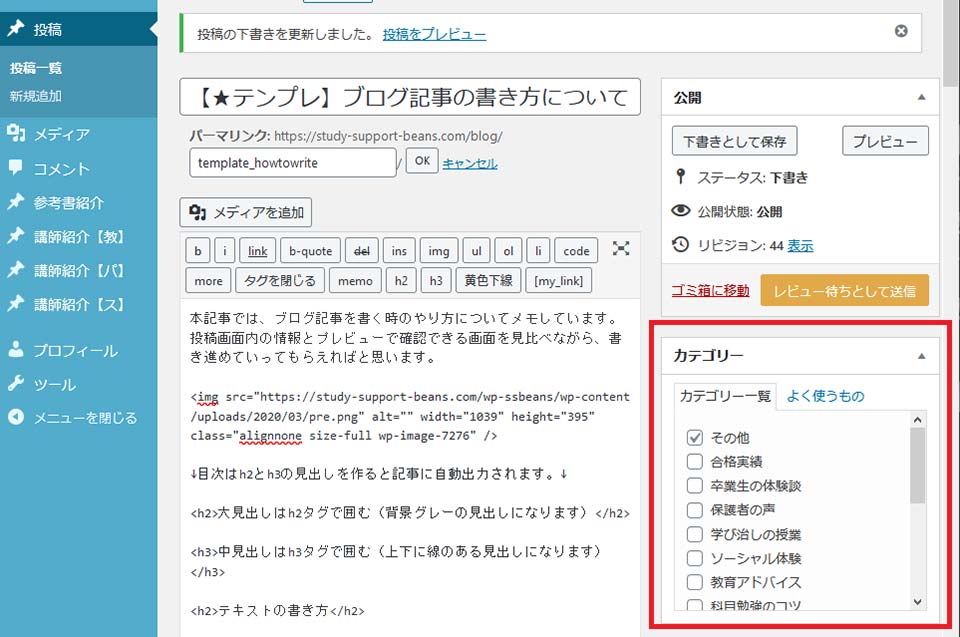Open the Tools sidebar item
Image resolution: width=960 pixels, height=637 pixels.
54,385
